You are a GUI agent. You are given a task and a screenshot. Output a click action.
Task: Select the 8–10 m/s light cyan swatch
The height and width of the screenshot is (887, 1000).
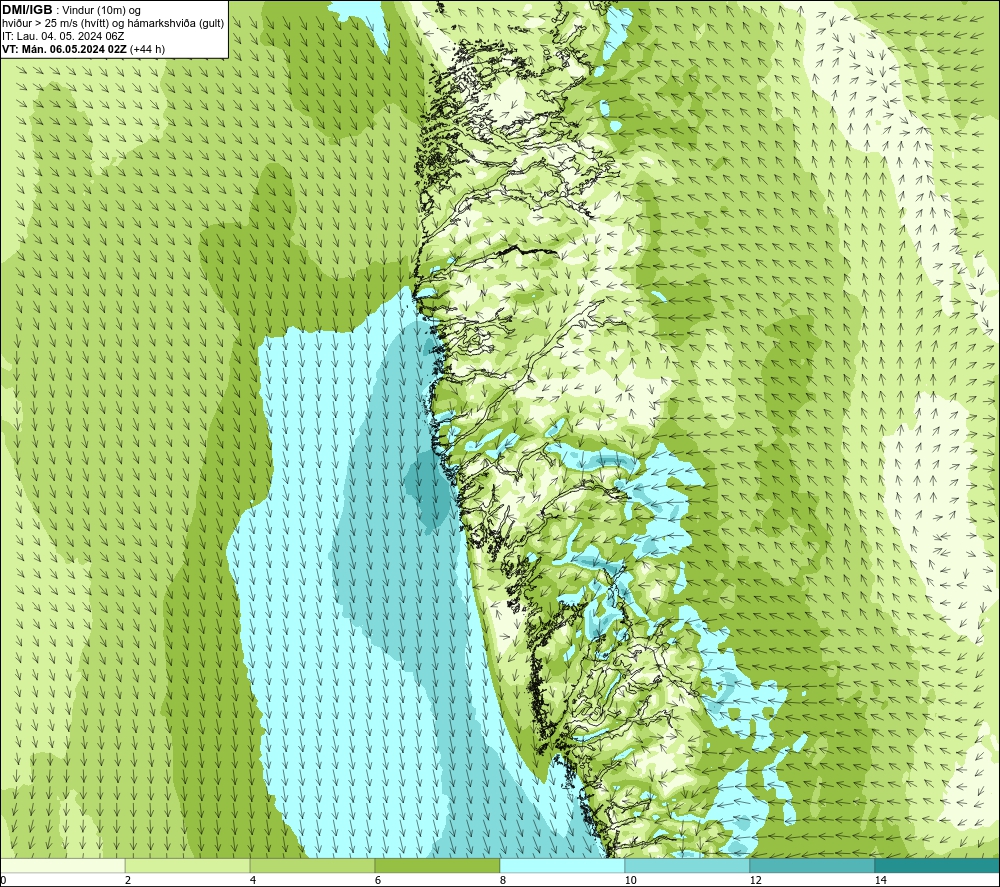click(x=562, y=866)
